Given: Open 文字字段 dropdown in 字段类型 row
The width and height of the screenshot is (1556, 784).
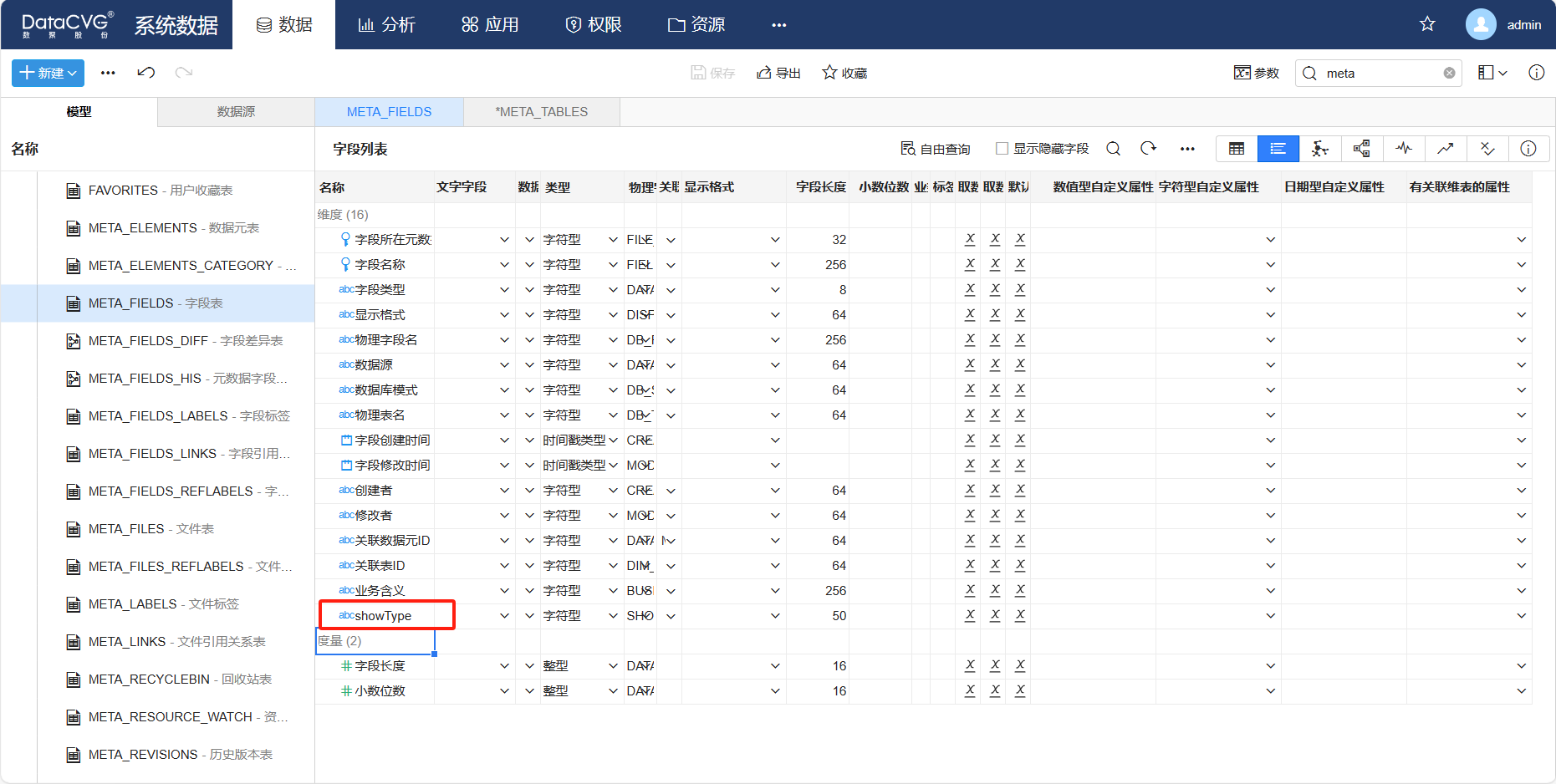Looking at the screenshot, I should [x=504, y=290].
